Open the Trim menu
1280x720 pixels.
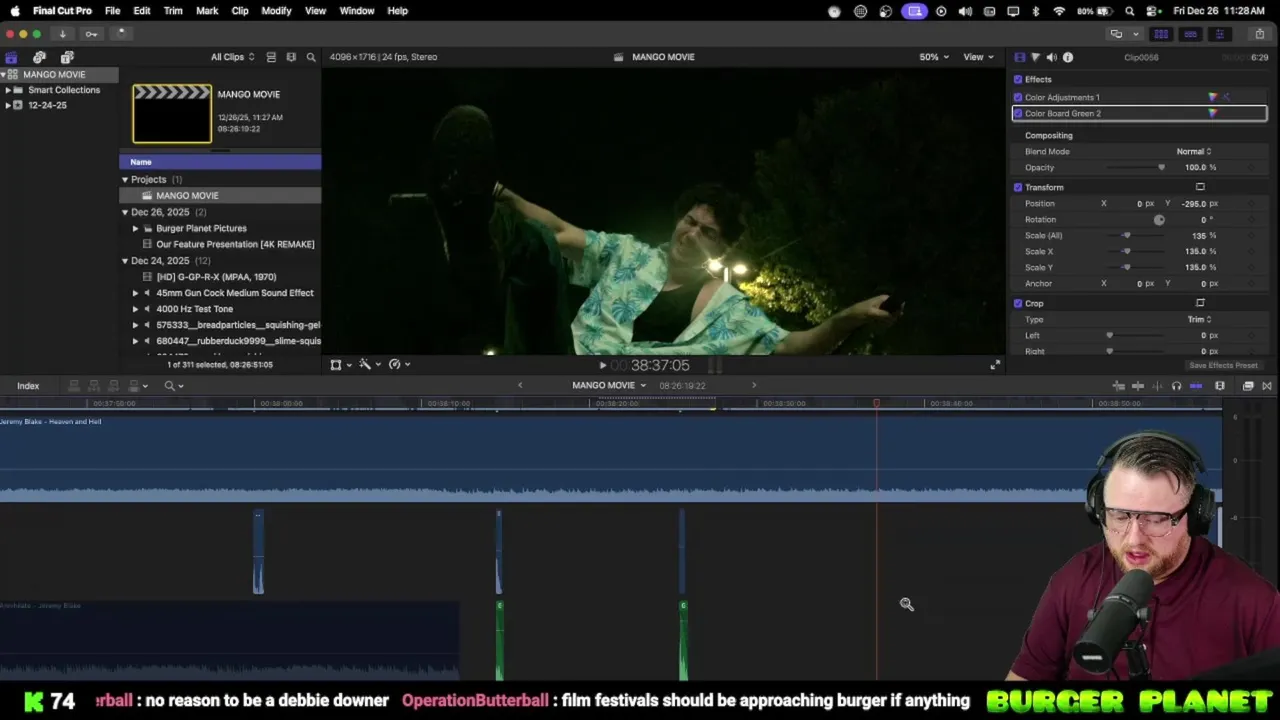[173, 11]
